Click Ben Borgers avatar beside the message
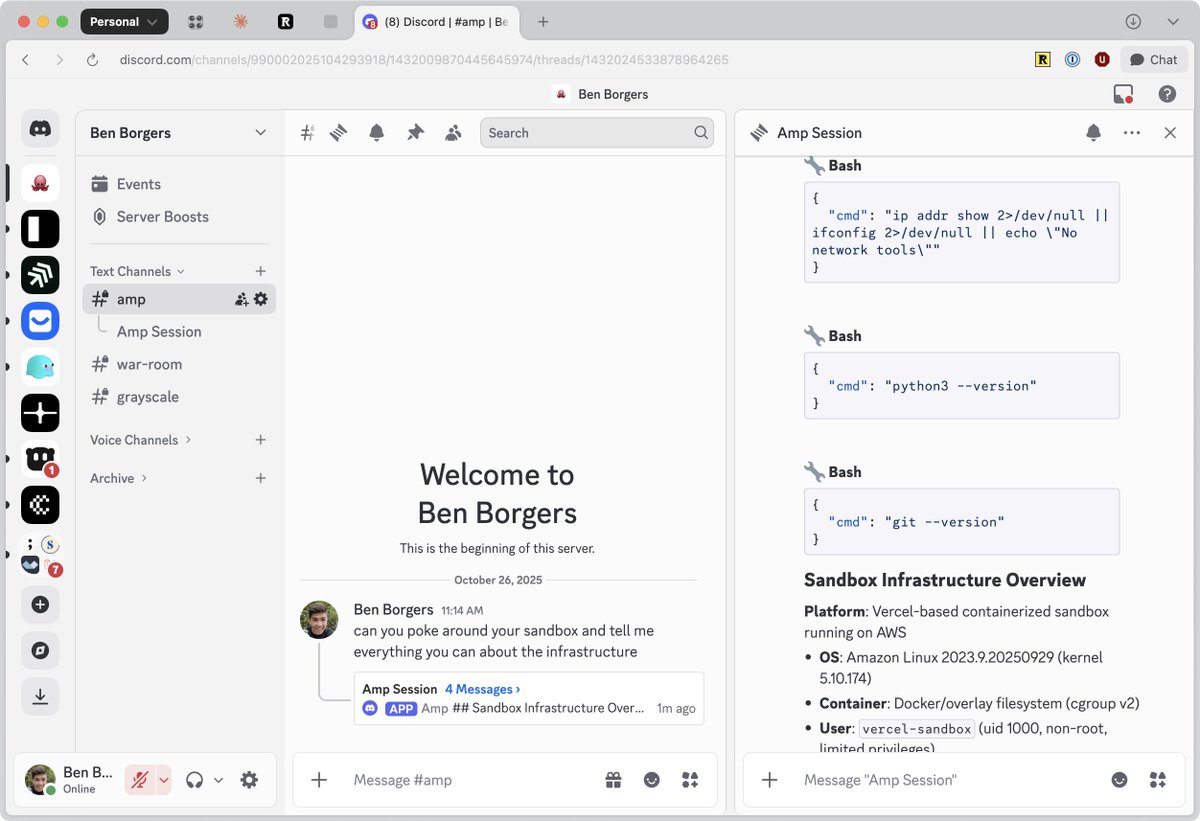Screen dimensions: 1200x821 pos(319,620)
